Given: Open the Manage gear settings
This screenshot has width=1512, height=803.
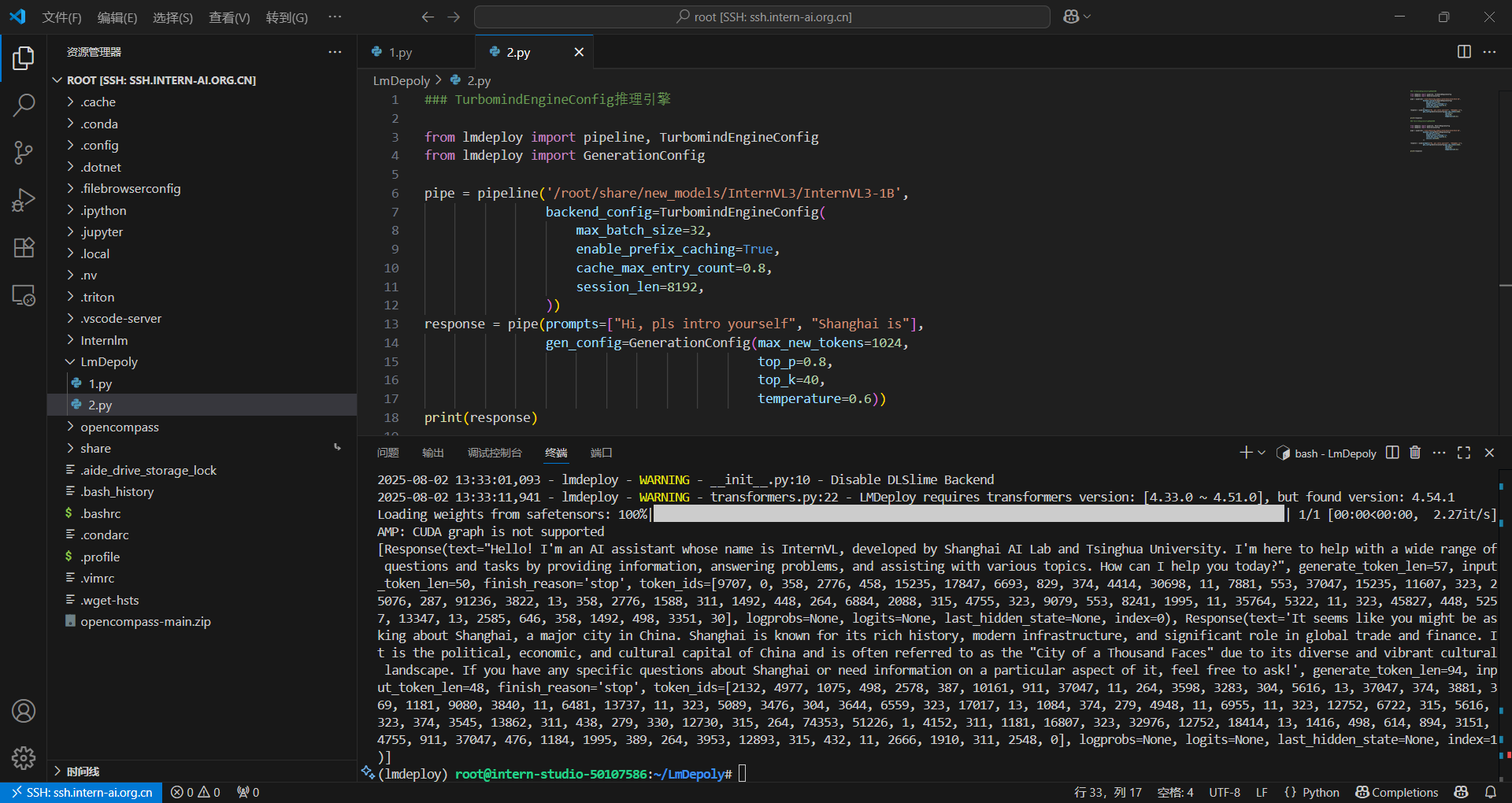Looking at the screenshot, I should click(24, 758).
